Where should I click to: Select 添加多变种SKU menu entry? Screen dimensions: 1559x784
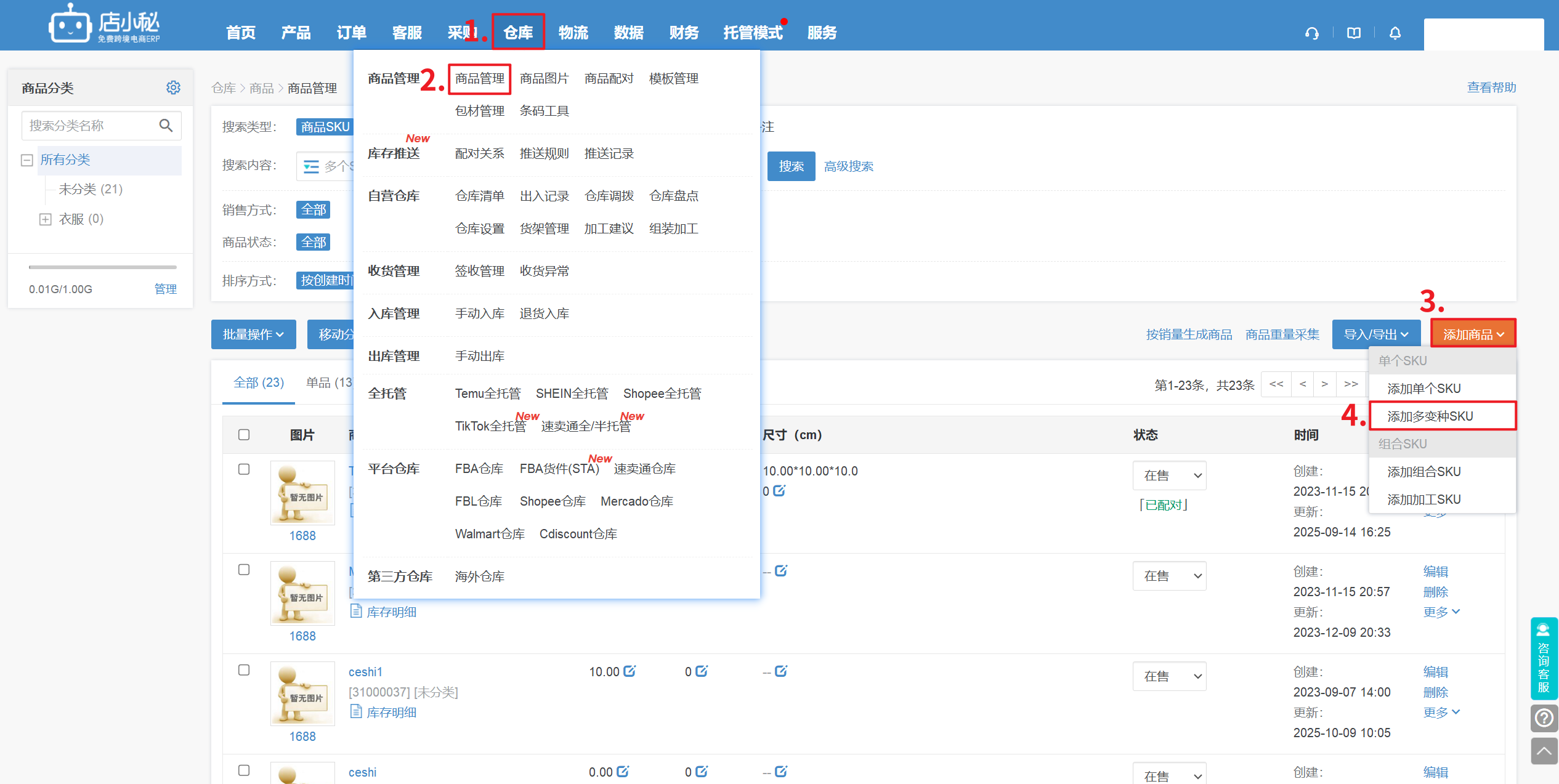point(1430,416)
